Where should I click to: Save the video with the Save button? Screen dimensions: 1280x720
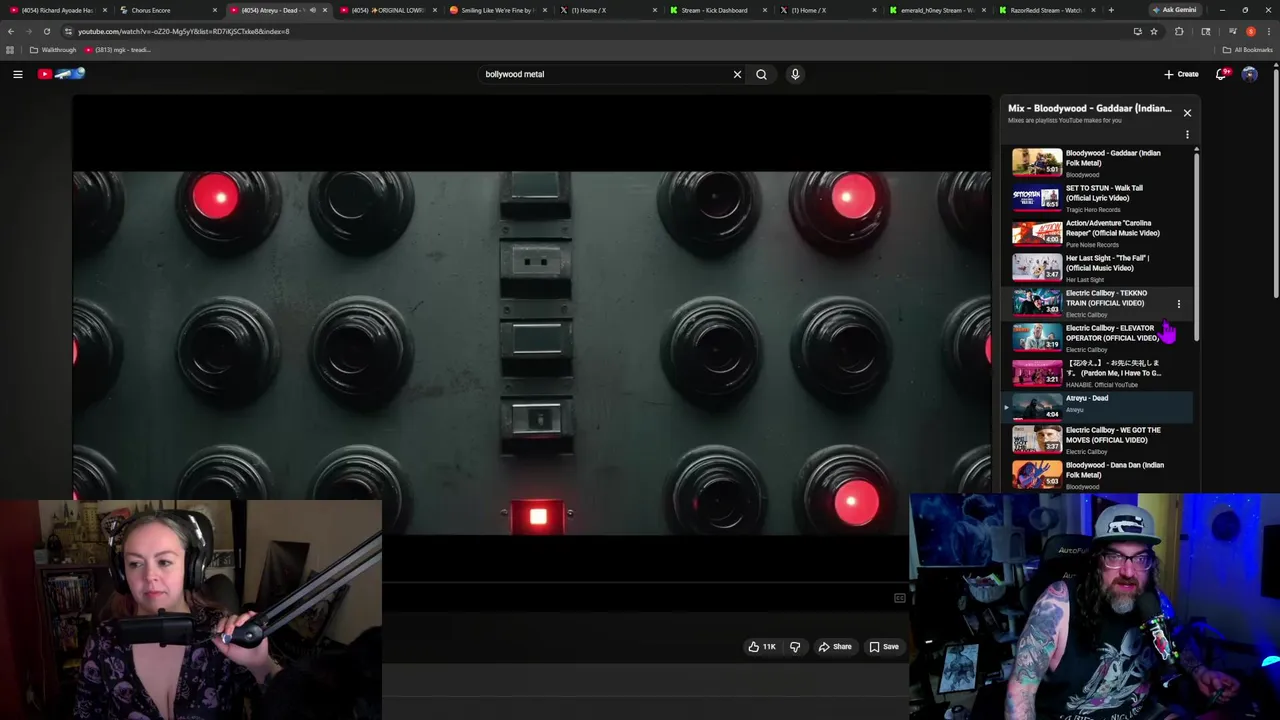point(884,647)
